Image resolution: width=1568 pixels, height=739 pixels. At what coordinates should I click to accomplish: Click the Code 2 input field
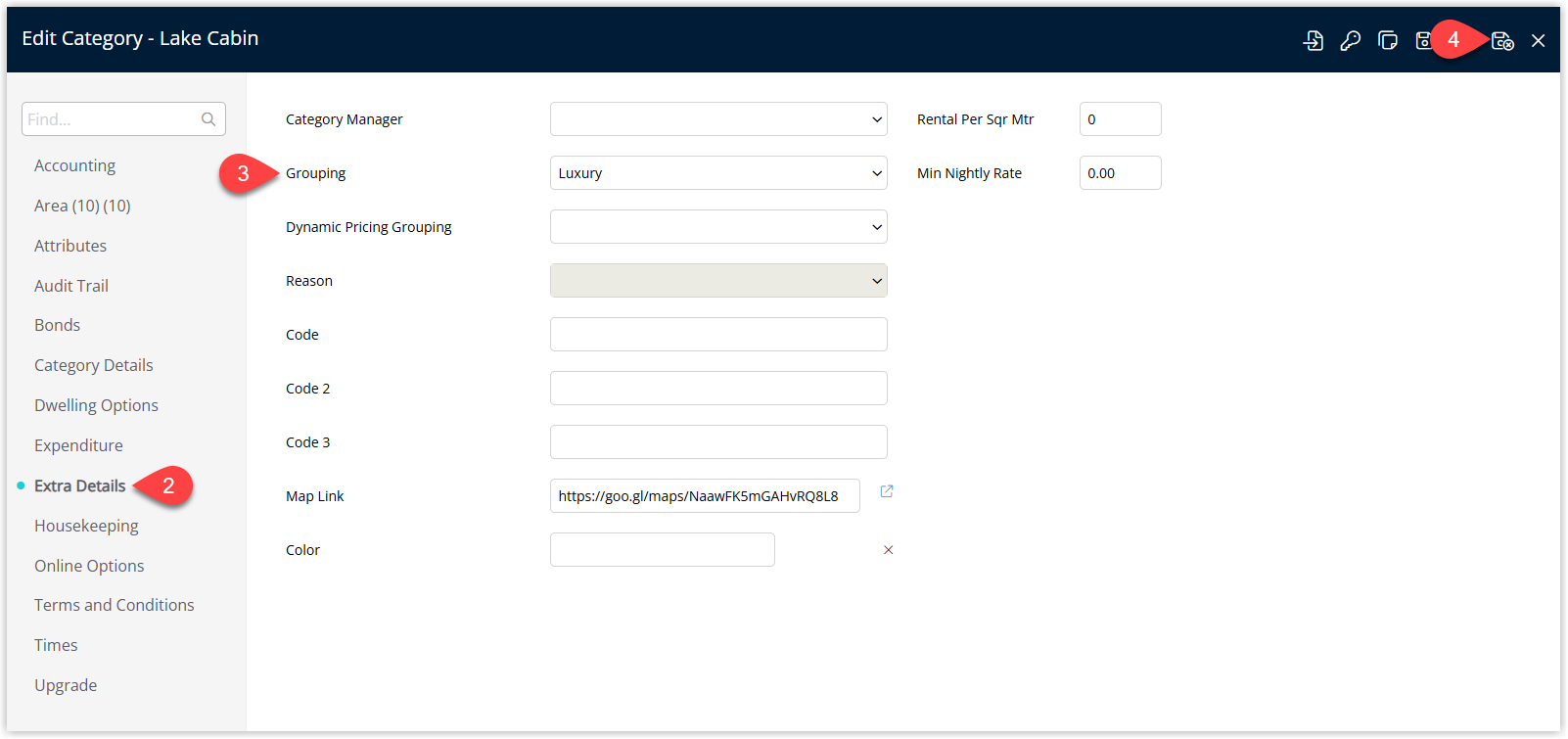coord(718,389)
